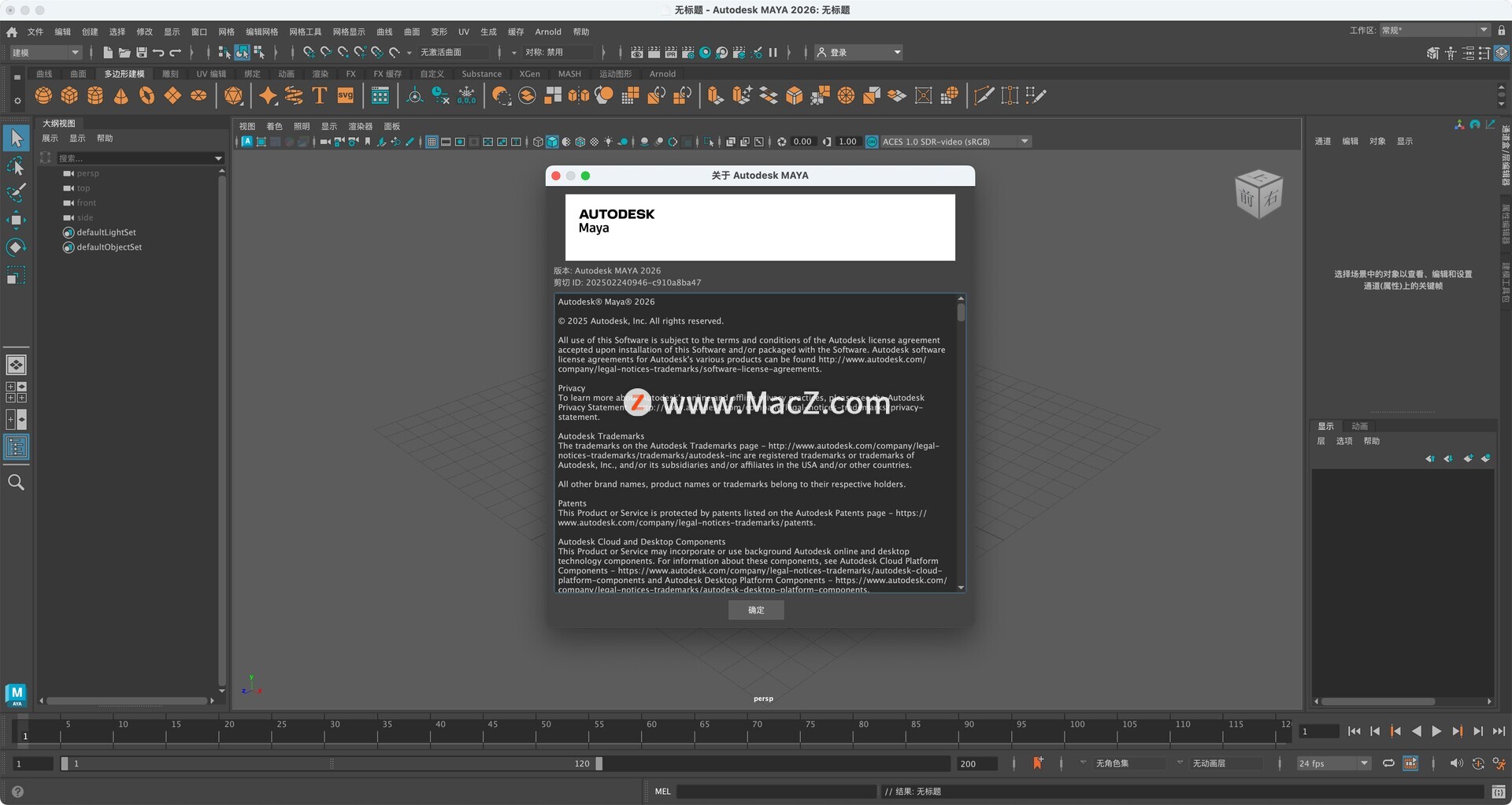Switch to the XGen shelf tab

pos(530,74)
